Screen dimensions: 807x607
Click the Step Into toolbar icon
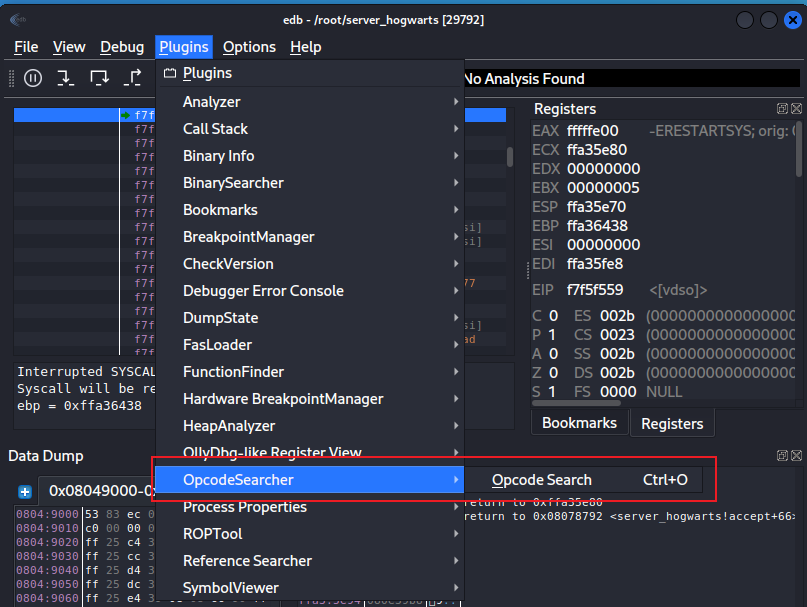pos(65,78)
